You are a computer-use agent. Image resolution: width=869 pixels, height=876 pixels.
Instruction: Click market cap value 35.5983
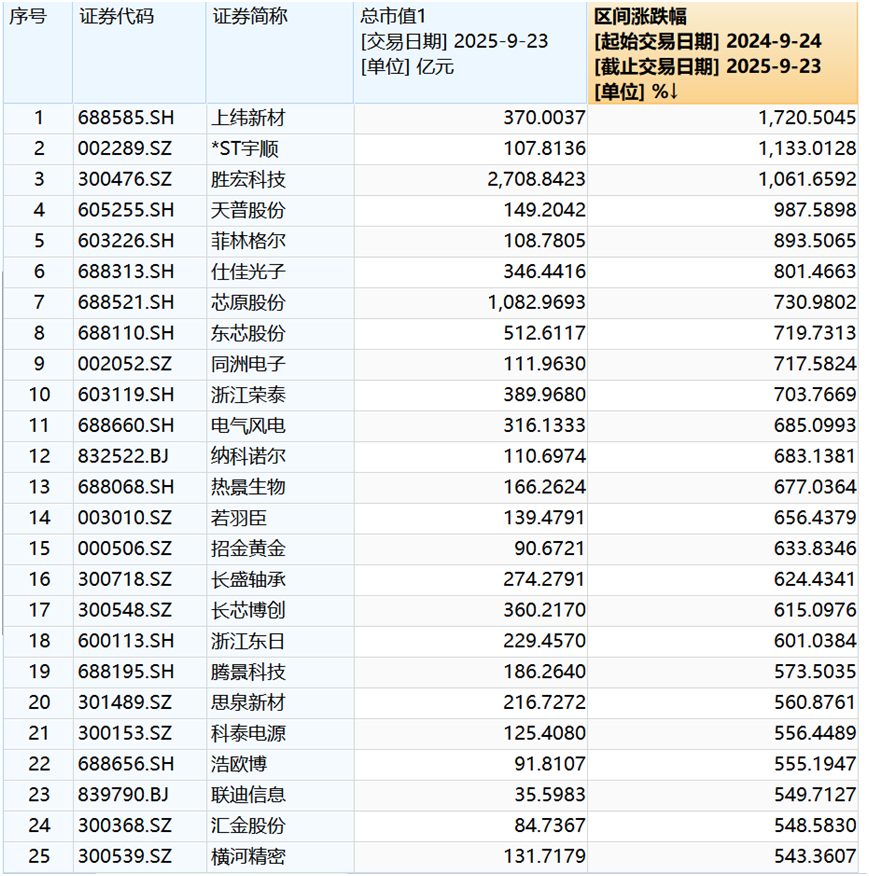point(550,794)
